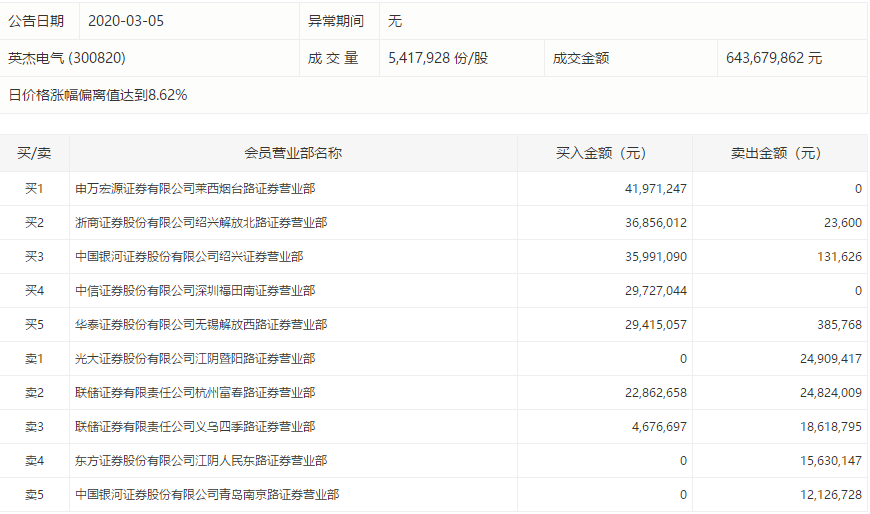The height and width of the screenshot is (514, 870).
Task: Select the 买1 row label
Action: click(34, 189)
